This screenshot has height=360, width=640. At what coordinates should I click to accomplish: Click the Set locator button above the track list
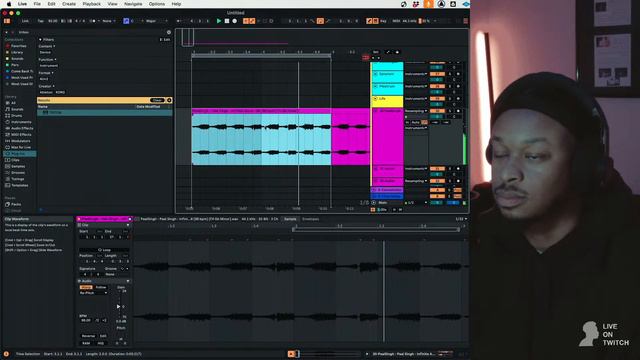point(376,52)
